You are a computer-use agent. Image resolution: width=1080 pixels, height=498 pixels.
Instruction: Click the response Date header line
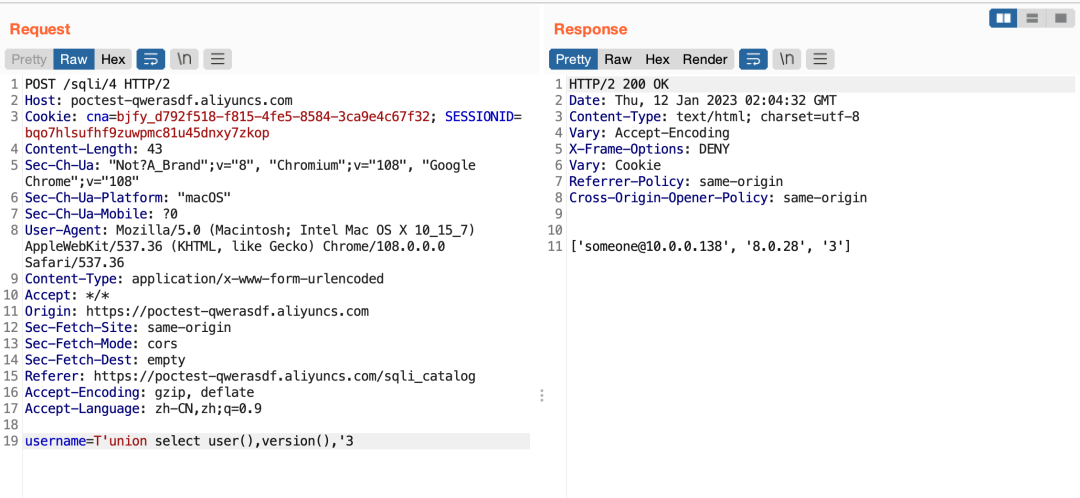[703, 101]
